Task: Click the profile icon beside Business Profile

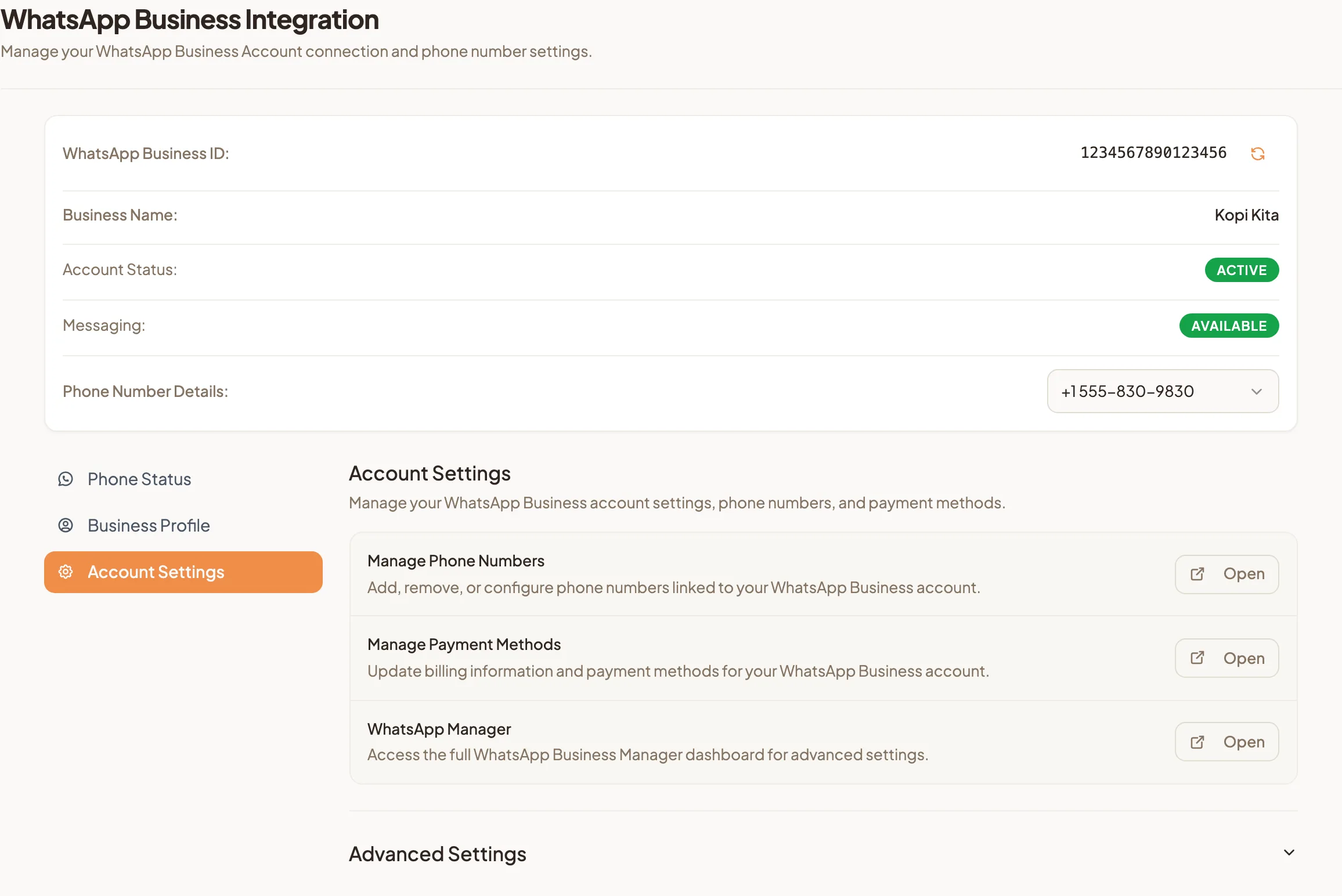Action: tap(66, 525)
